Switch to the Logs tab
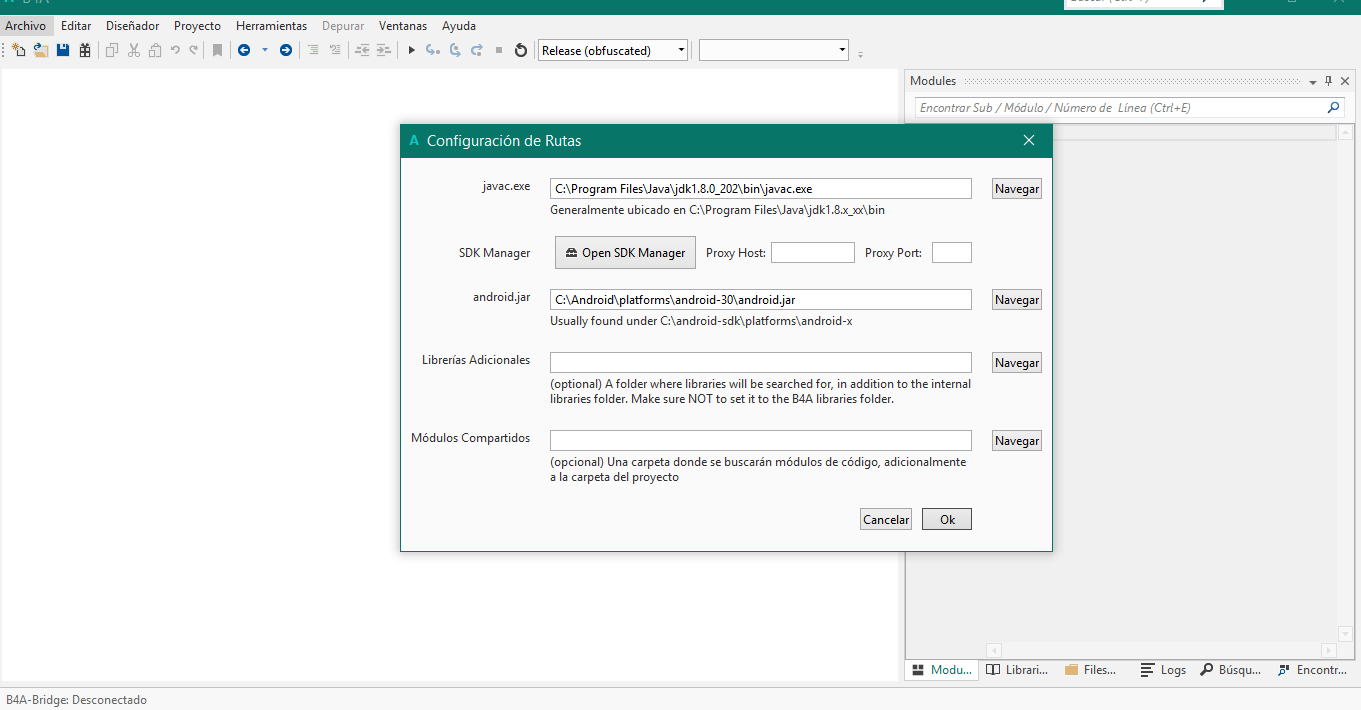Viewport: 1361px width, 710px height. pos(1163,670)
